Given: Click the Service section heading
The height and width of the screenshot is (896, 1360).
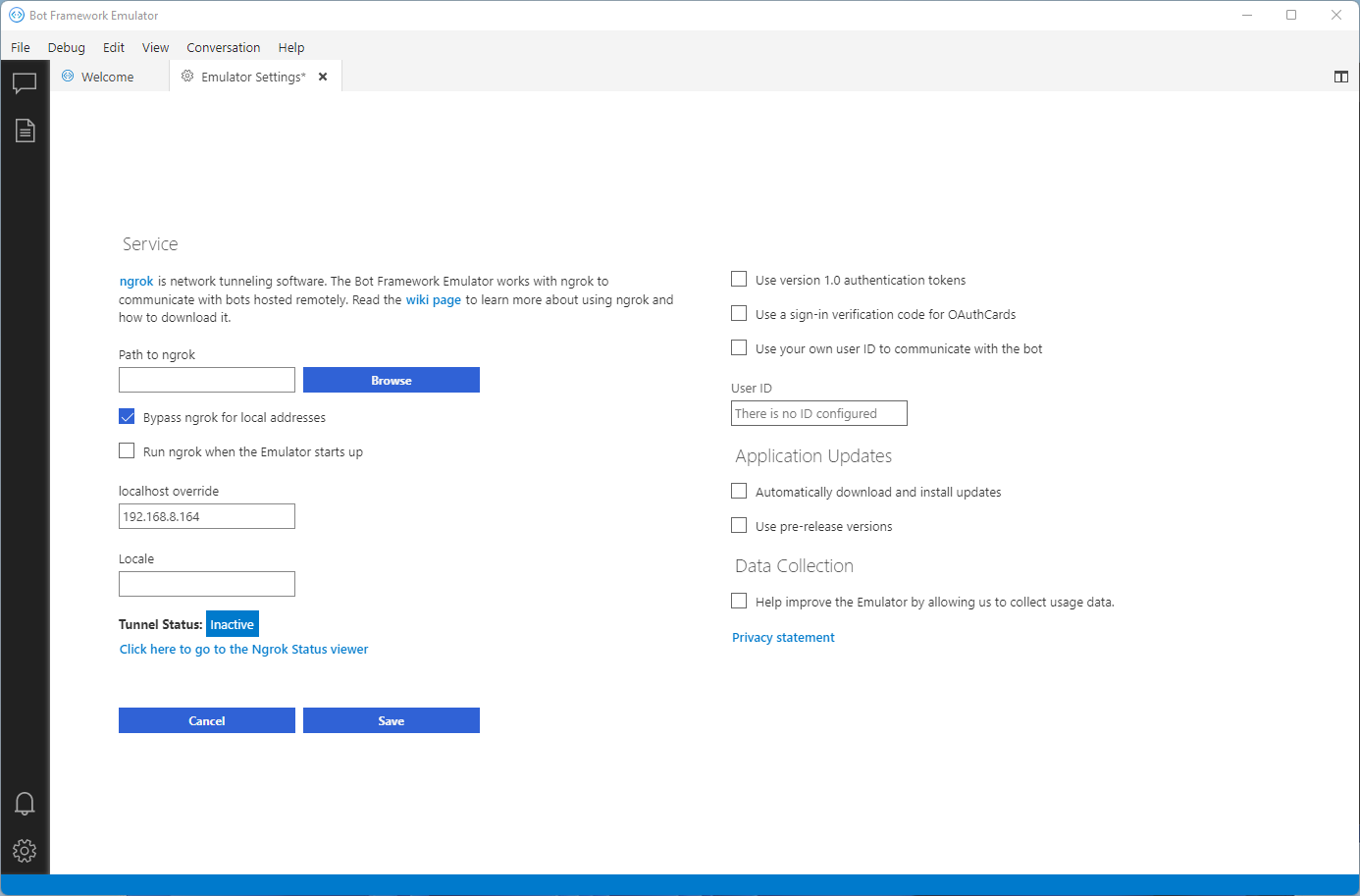Looking at the screenshot, I should [150, 244].
